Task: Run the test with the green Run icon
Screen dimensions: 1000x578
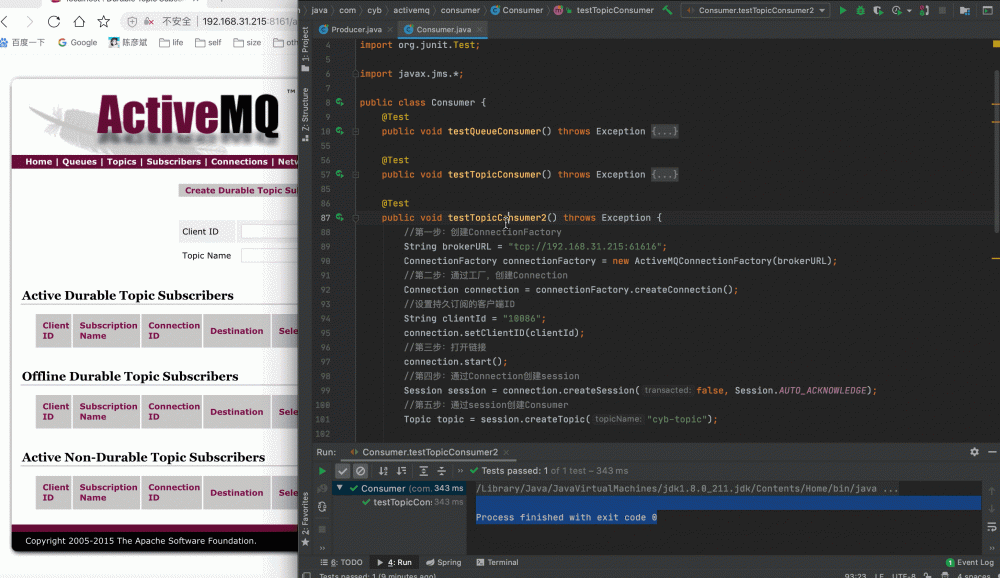Action: pyautogui.click(x=845, y=10)
